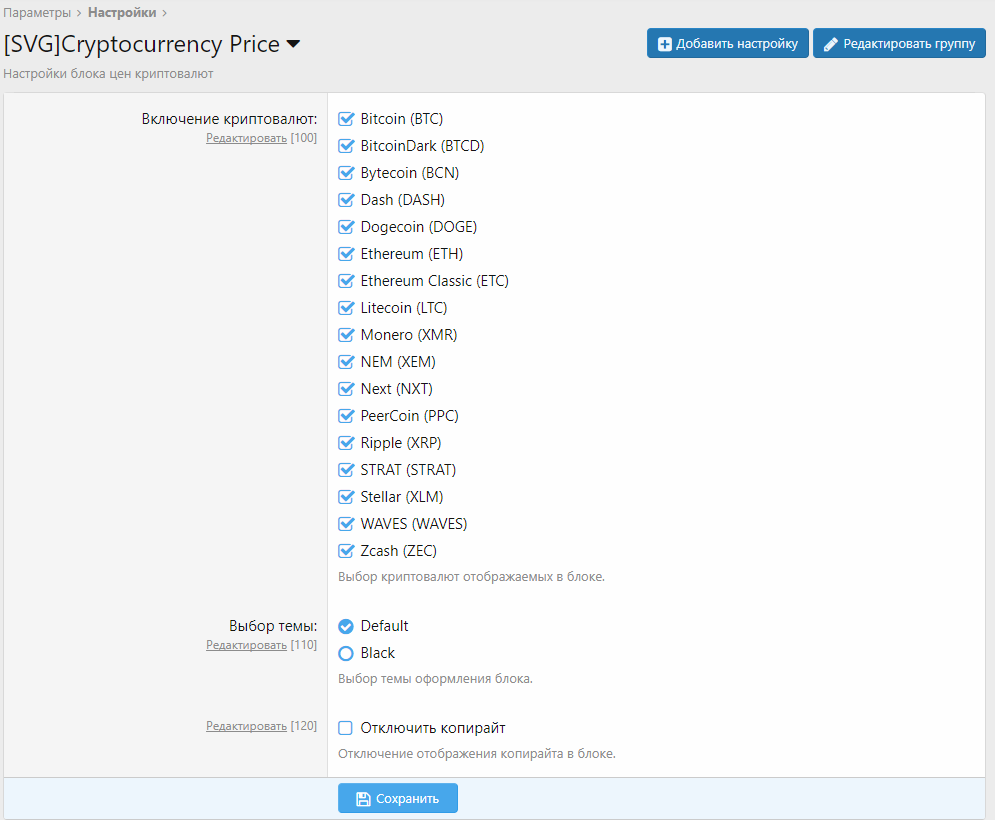Select the Black theme radio button
The height and width of the screenshot is (820, 995).
347,653
